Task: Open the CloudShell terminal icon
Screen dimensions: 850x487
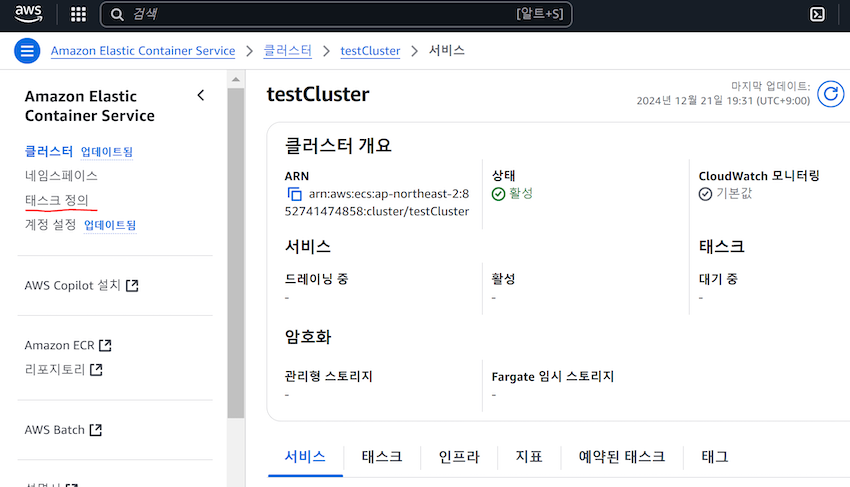Action: click(x=817, y=14)
